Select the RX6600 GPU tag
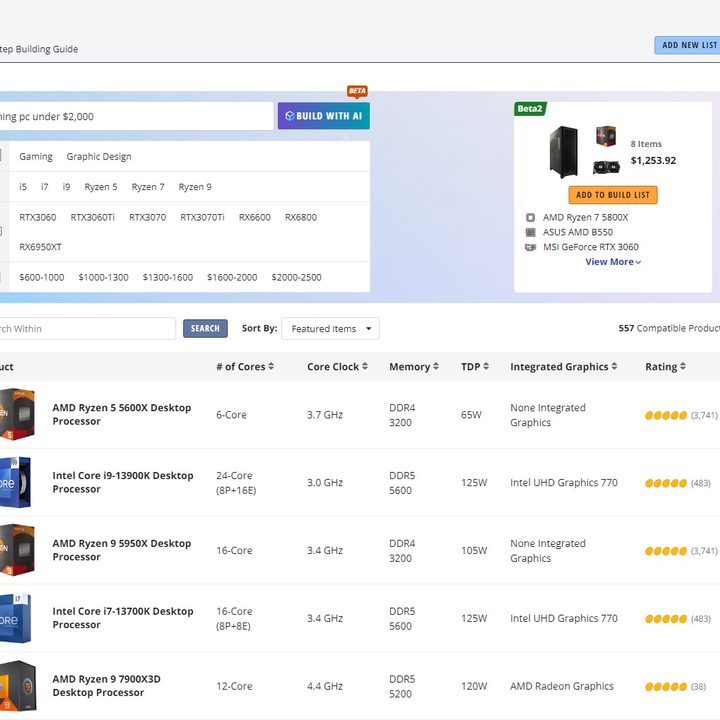Viewport: 720px width, 720px height. tap(254, 217)
